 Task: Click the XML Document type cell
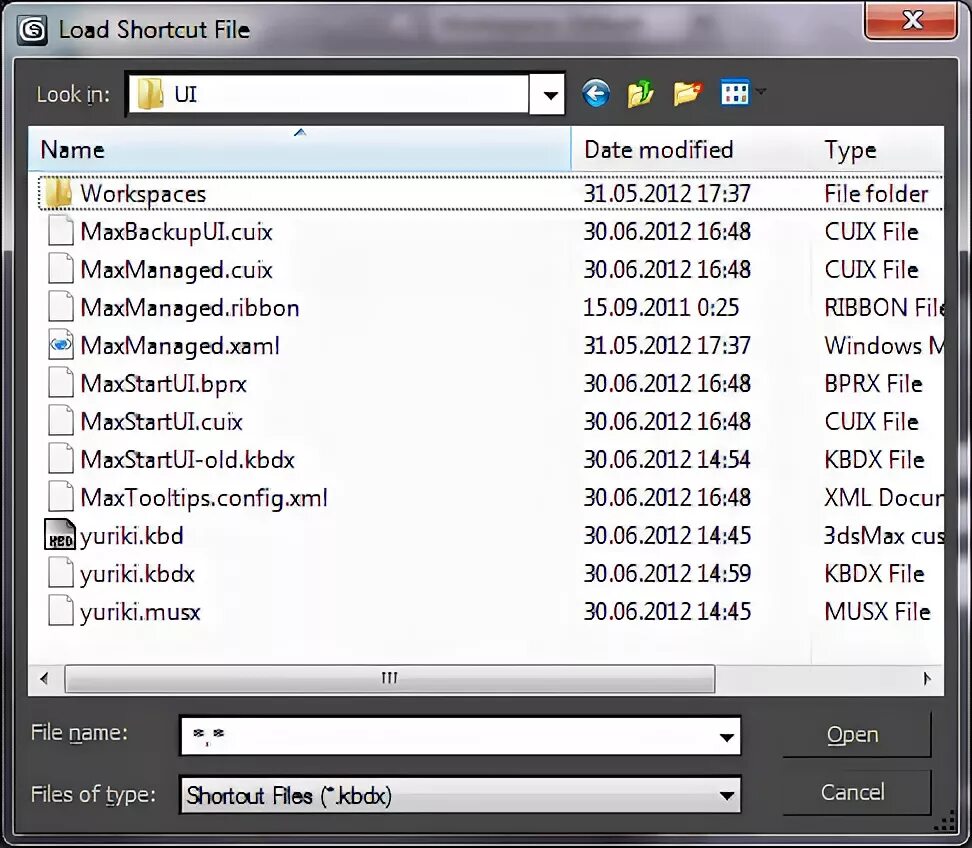pos(884,498)
